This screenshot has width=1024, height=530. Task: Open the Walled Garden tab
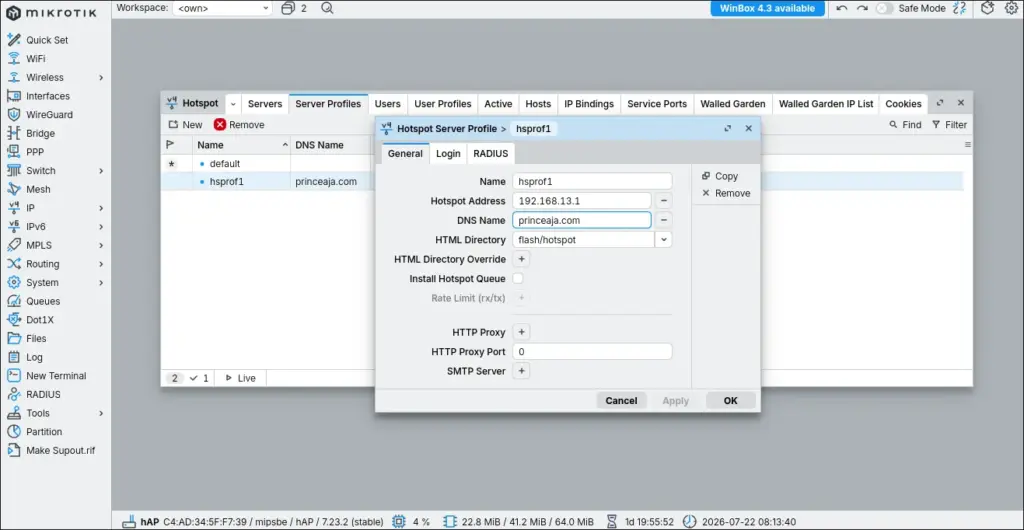pos(733,104)
